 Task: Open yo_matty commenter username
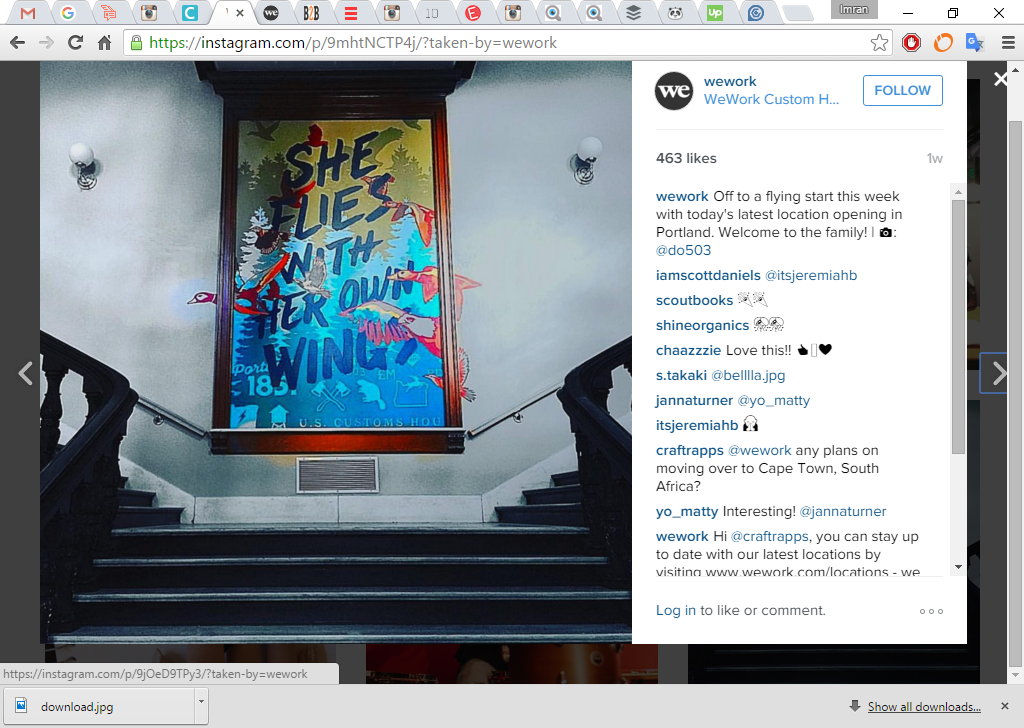[x=686, y=512]
